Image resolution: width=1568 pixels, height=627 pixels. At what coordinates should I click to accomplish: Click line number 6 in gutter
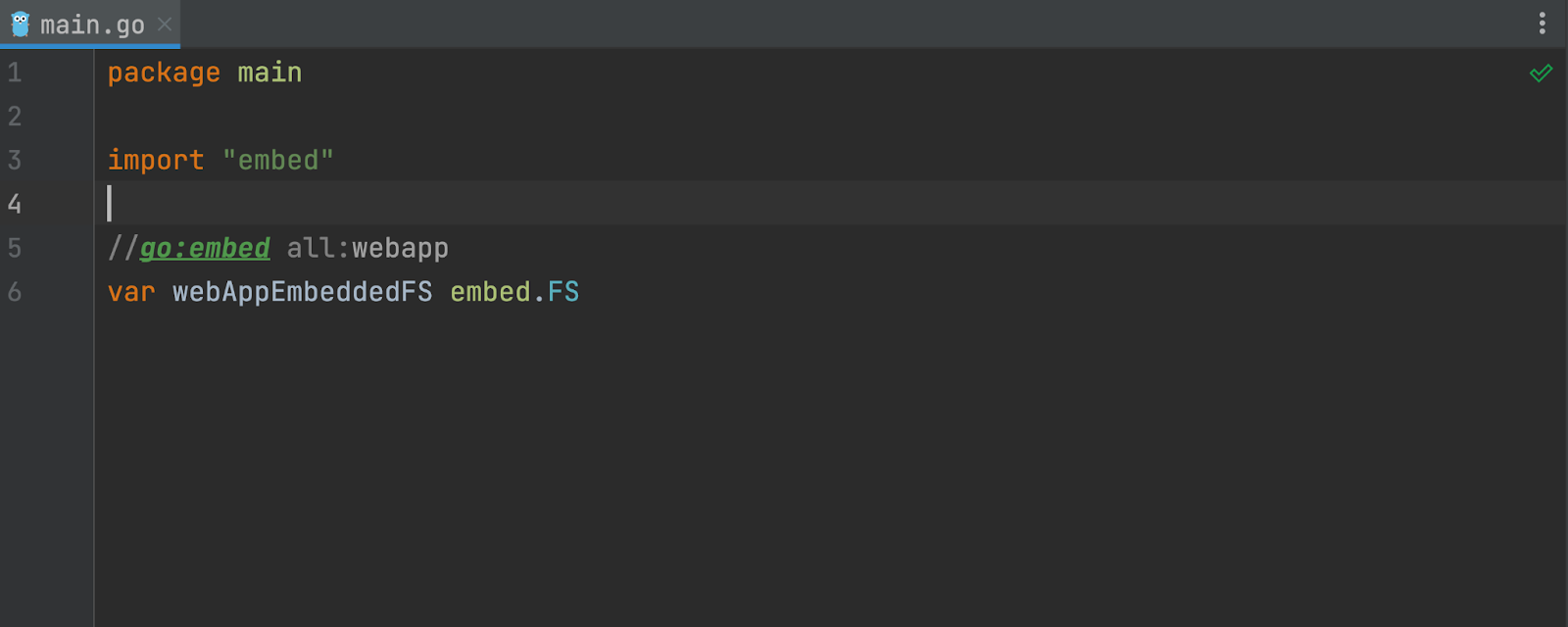15,292
